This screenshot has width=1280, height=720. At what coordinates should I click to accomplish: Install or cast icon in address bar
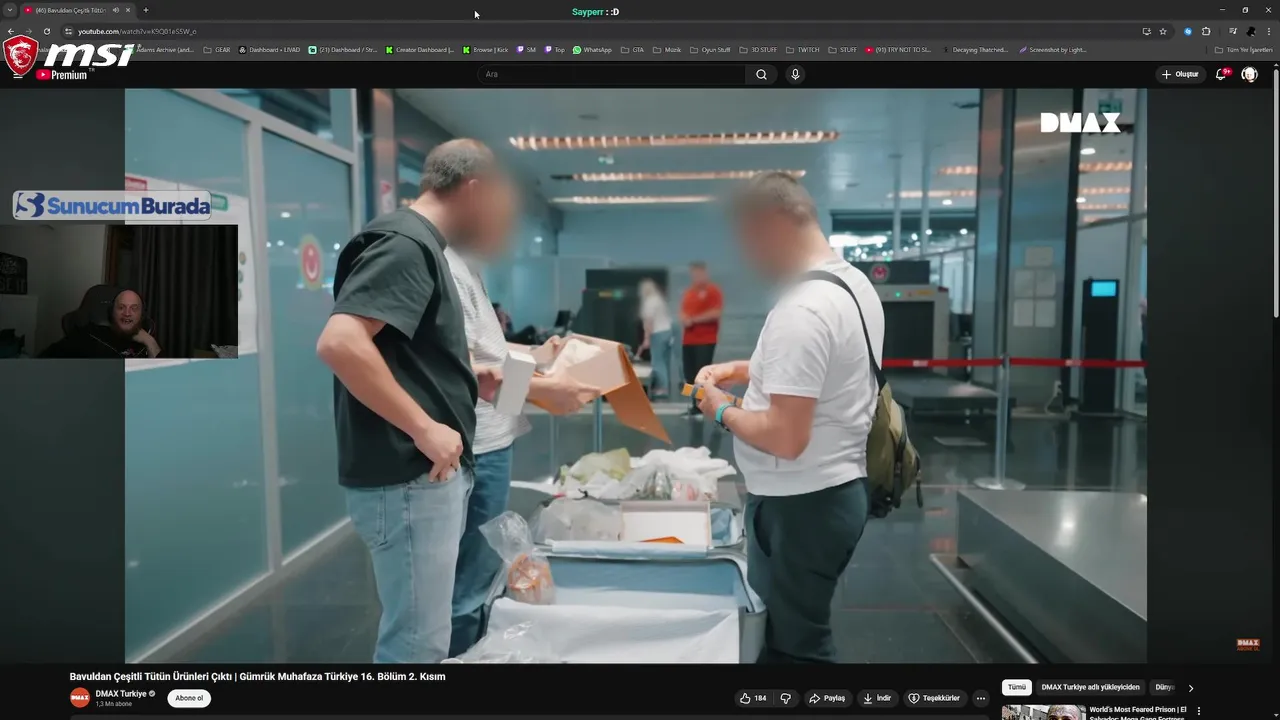[1146, 31]
